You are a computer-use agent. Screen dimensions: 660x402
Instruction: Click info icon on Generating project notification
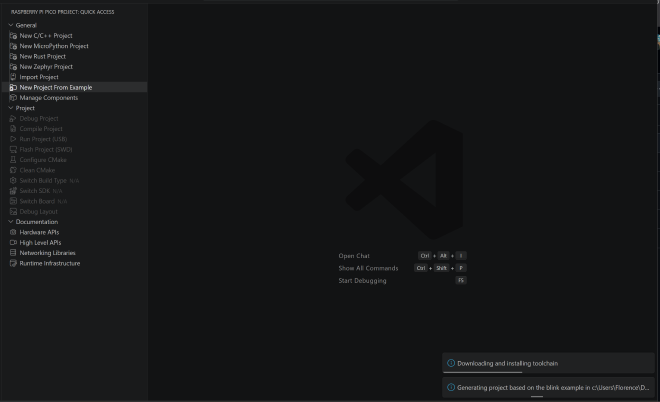451,387
